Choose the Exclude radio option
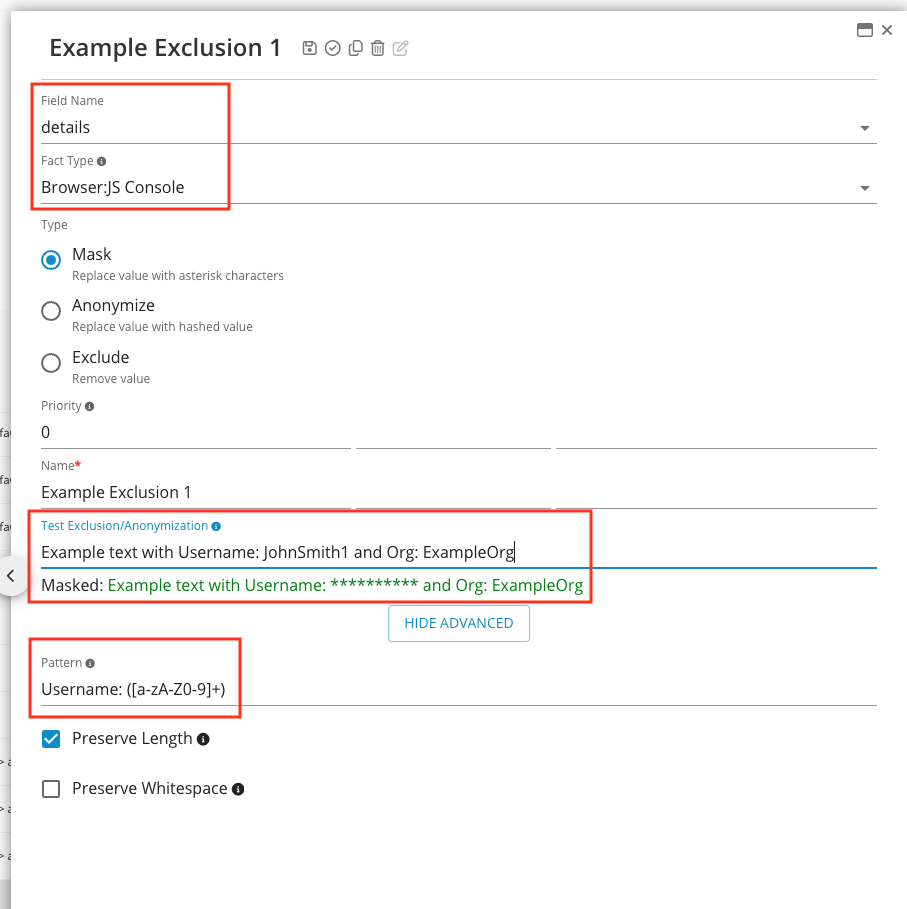The image size is (907, 909). tap(51, 363)
